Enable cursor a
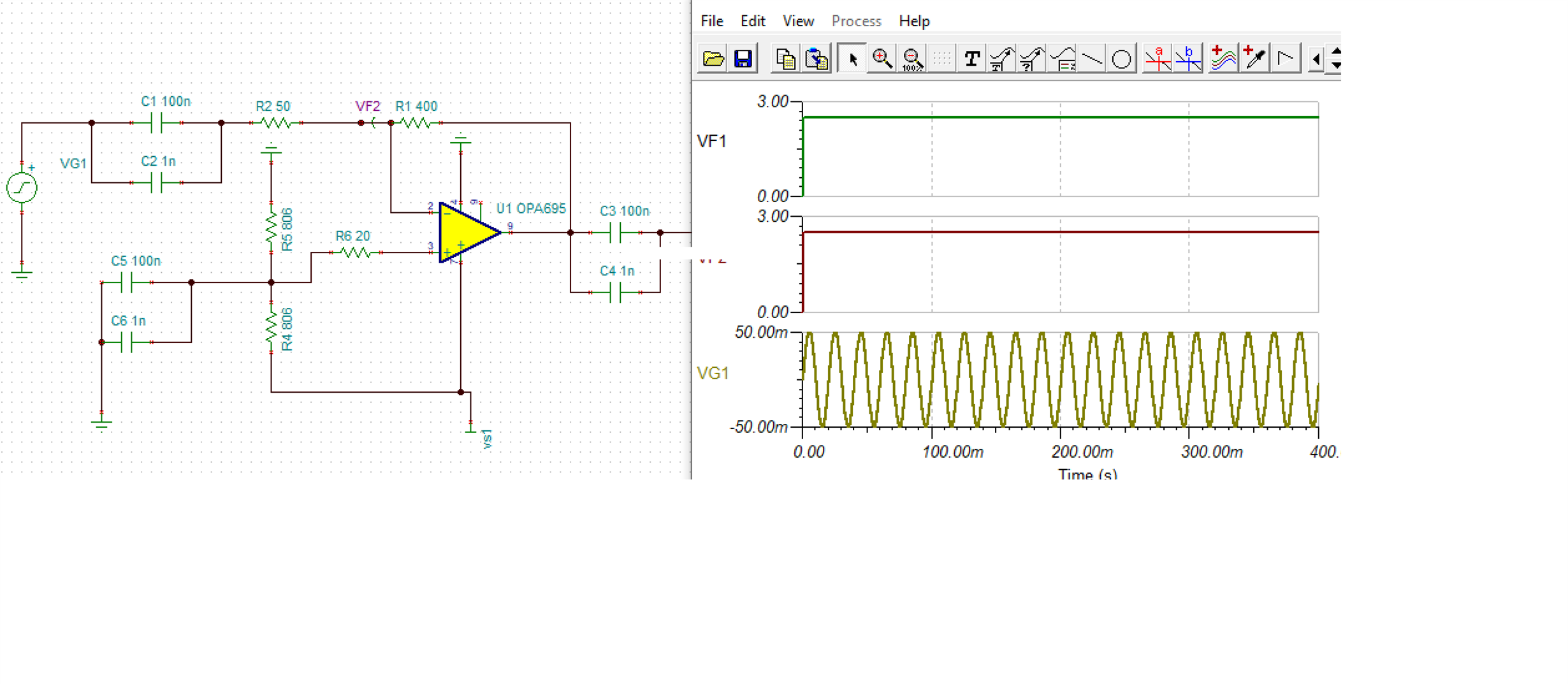Image resolution: width=1568 pixels, height=684 pixels. click(x=1158, y=59)
